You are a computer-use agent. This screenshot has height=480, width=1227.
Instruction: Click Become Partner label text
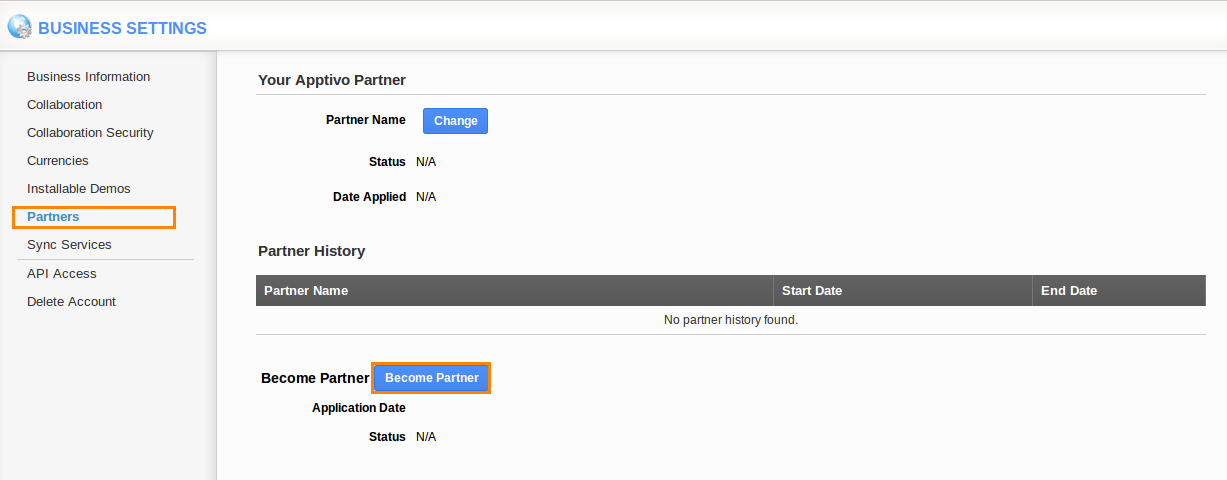pos(315,378)
